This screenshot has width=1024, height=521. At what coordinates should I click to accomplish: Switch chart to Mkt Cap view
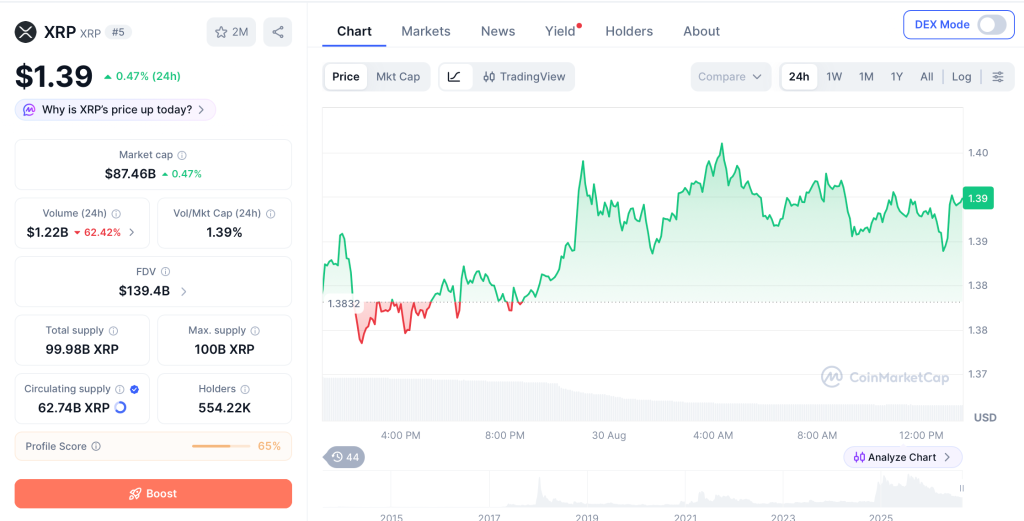click(398, 76)
